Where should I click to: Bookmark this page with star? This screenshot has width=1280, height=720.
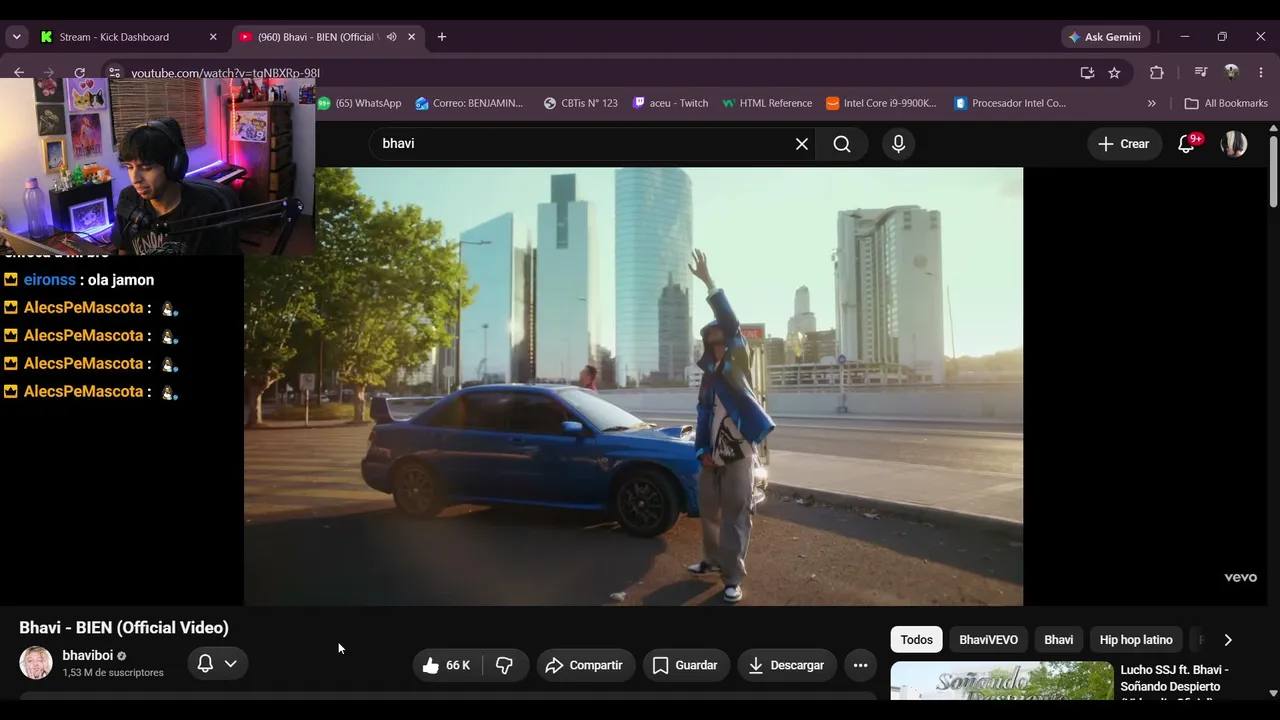(1114, 73)
